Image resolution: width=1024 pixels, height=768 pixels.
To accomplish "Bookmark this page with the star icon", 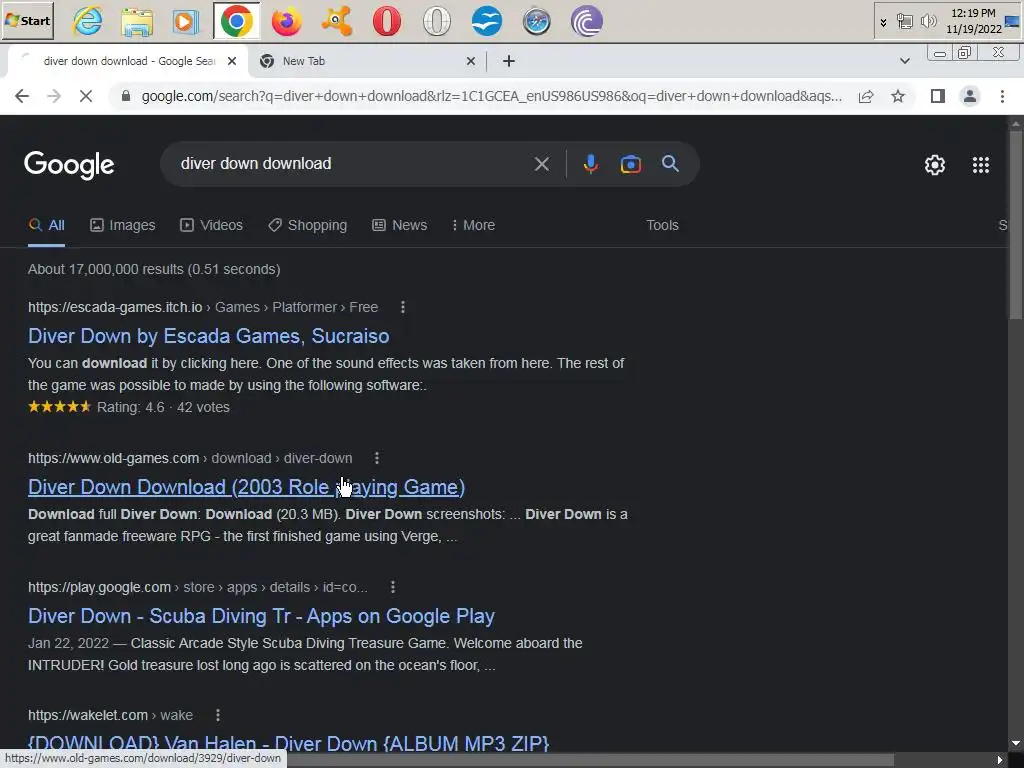I will coord(898,96).
